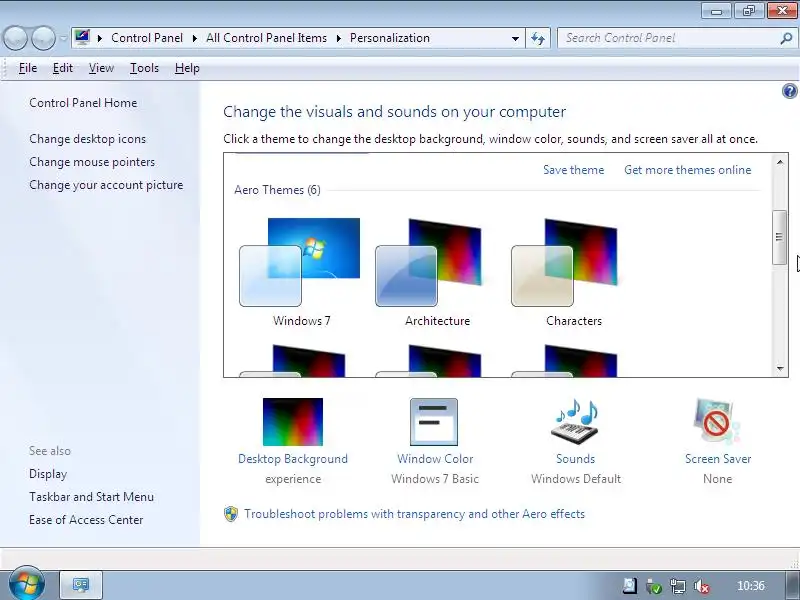Image resolution: width=800 pixels, height=600 pixels.
Task: Expand arrow before Personalization breadcrumb
Action: (x=338, y=38)
